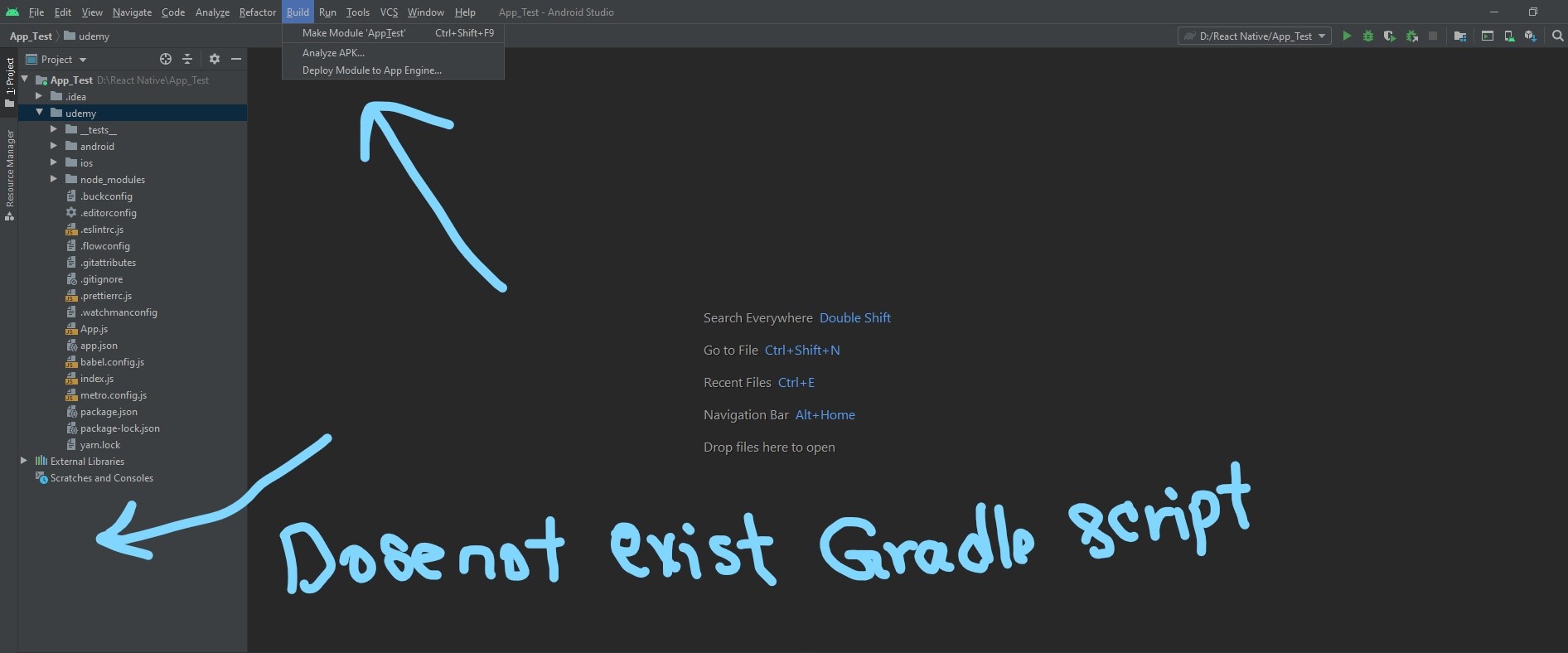Open the Help menu

[x=465, y=12]
